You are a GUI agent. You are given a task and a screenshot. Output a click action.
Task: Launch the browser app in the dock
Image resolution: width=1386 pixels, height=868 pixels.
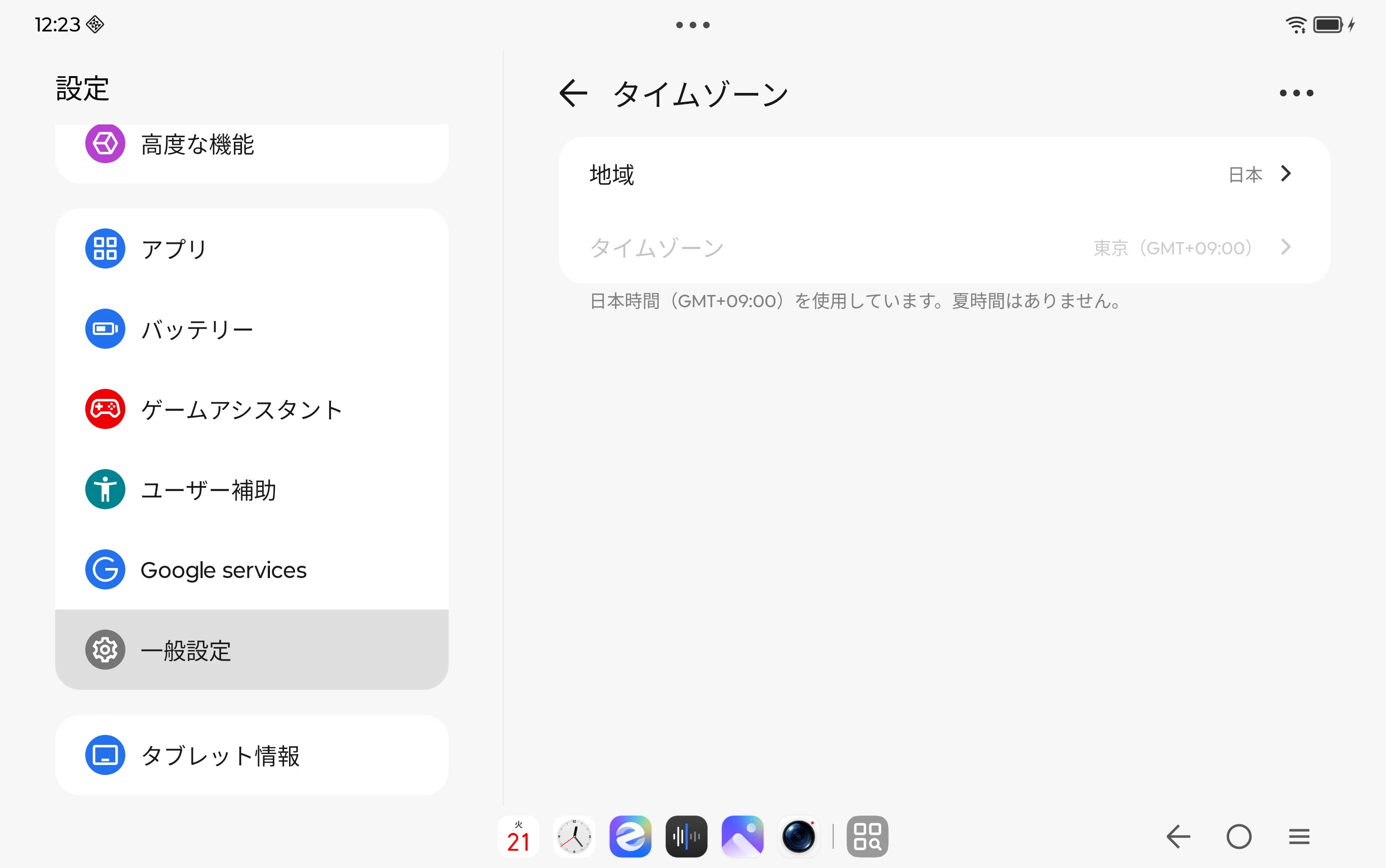631,837
